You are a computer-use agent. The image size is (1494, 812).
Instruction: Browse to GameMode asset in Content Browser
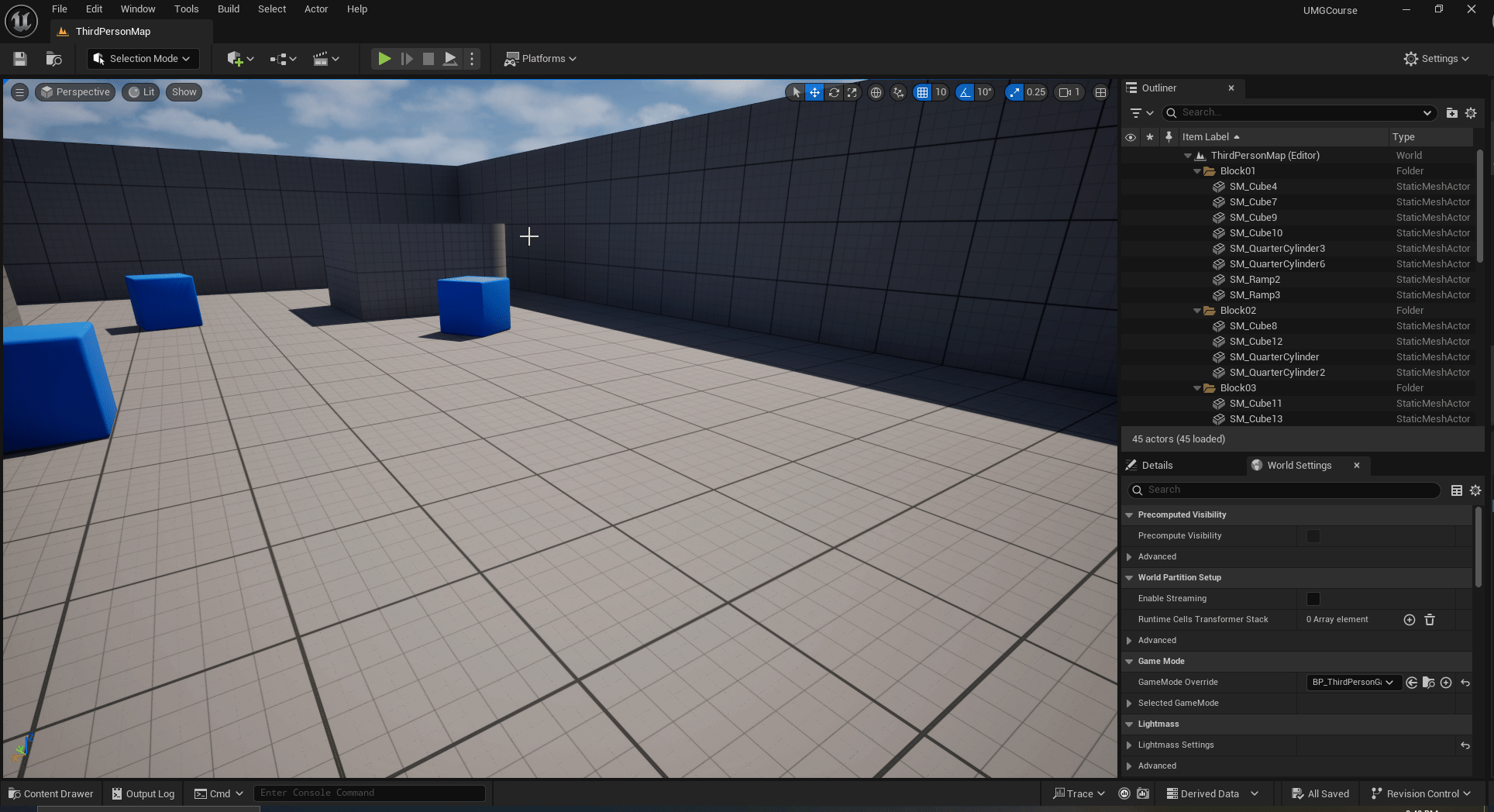(1428, 683)
